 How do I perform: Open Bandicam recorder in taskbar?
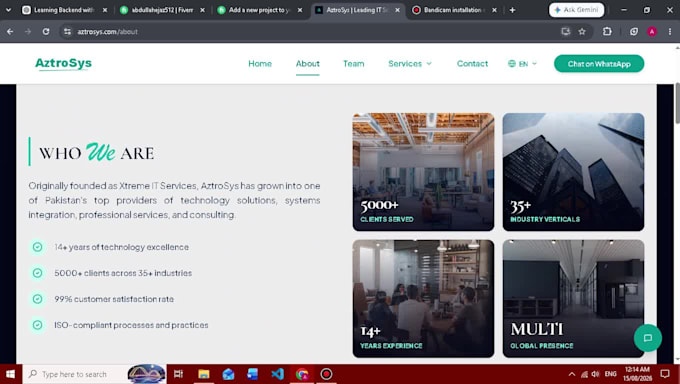coord(327,374)
